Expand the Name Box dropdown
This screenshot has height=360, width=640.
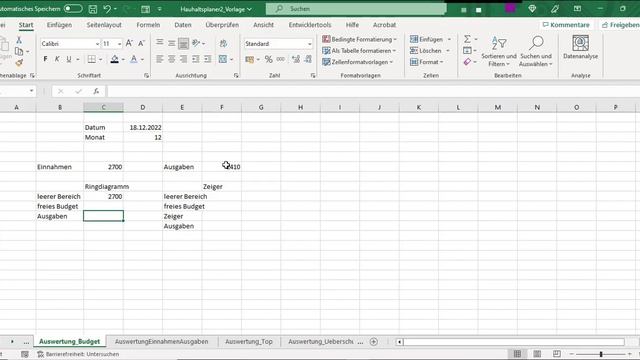tap(31, 91)
